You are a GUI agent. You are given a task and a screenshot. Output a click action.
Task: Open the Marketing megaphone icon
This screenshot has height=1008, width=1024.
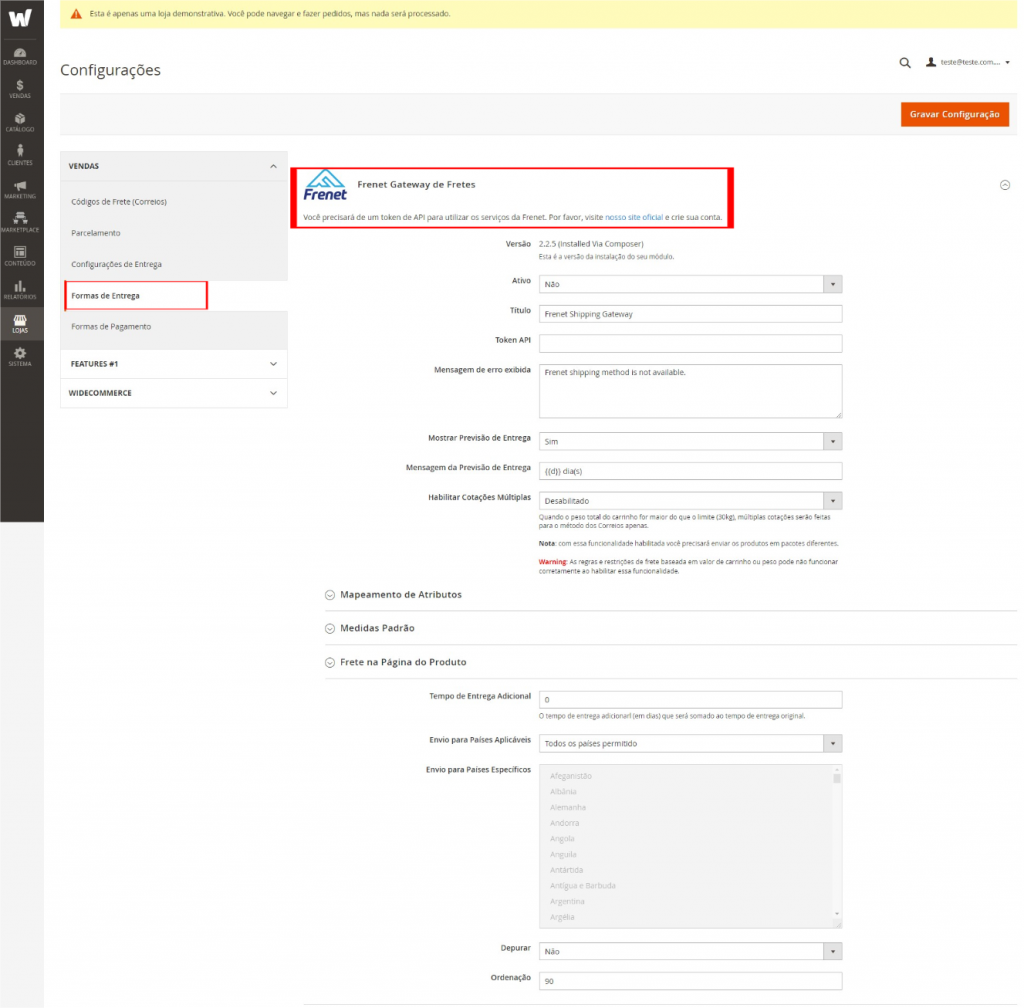[x=20, y=190]
